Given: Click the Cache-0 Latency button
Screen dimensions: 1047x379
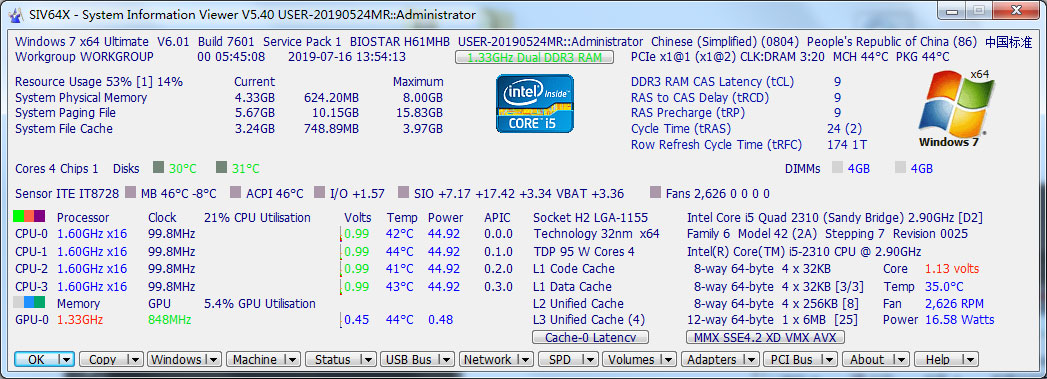Looking at the screenshot, I should pyautogui.click(x=590, y=338).
